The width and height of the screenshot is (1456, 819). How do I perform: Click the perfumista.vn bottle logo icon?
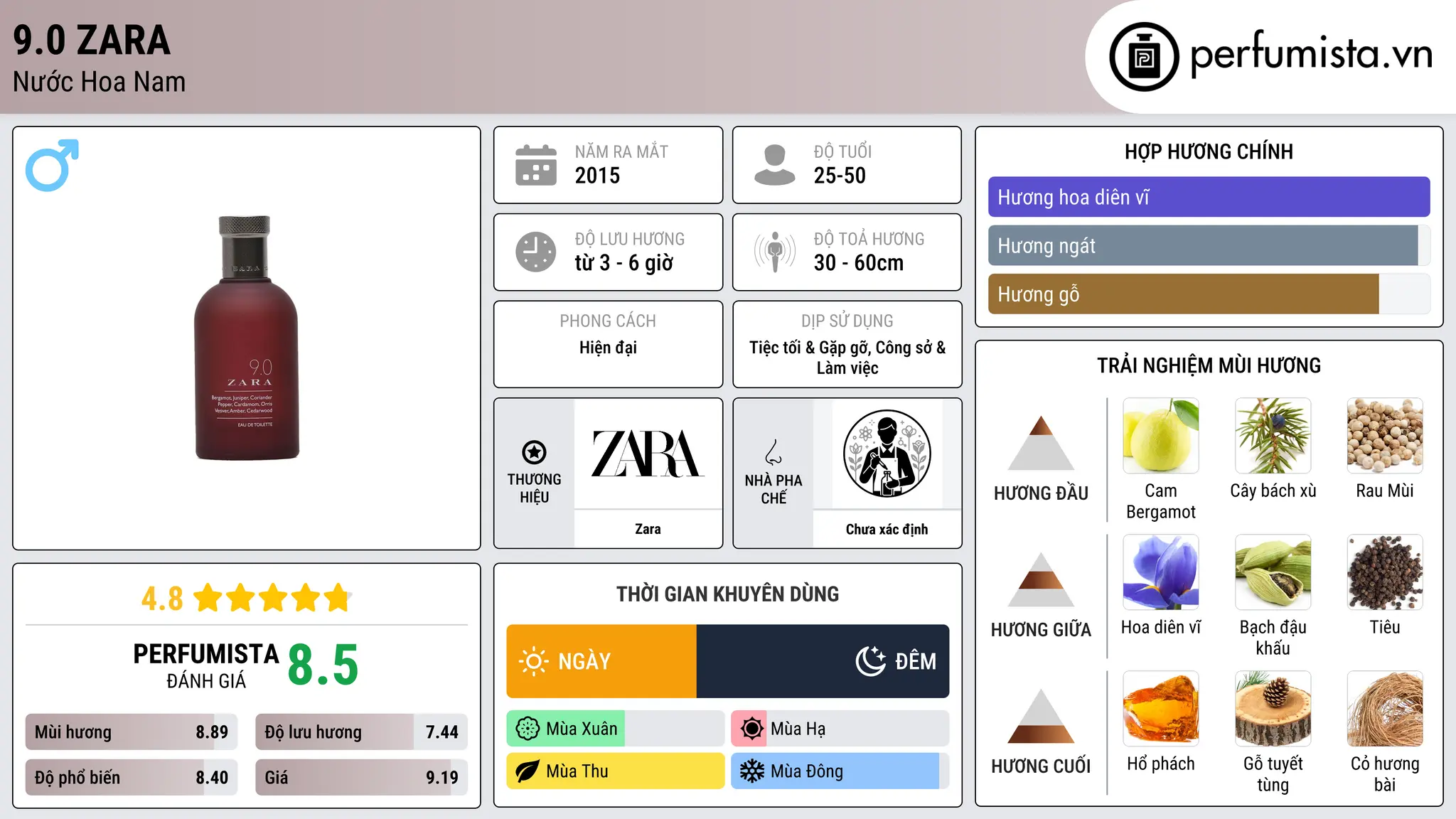pos(1144,57)
